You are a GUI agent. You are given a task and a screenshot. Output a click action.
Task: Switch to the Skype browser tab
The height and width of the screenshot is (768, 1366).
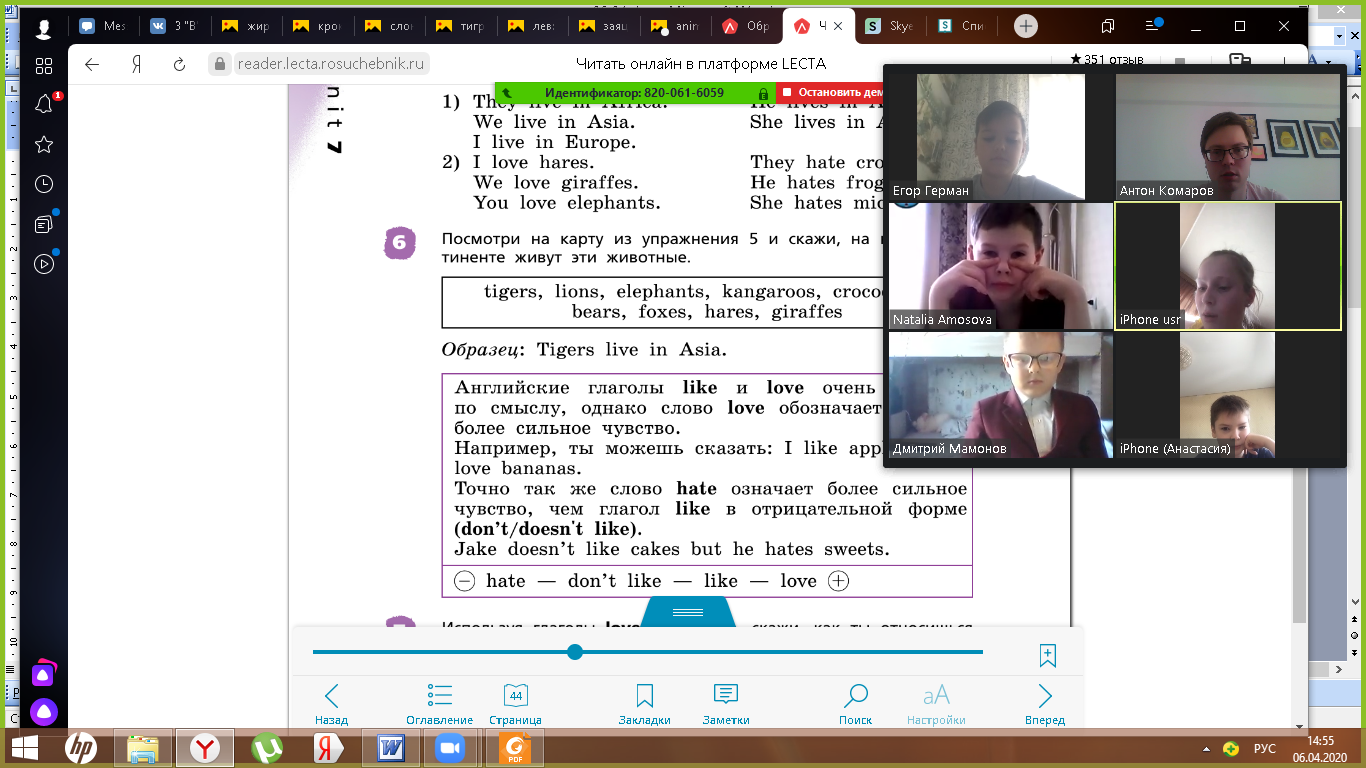[892, 27]
